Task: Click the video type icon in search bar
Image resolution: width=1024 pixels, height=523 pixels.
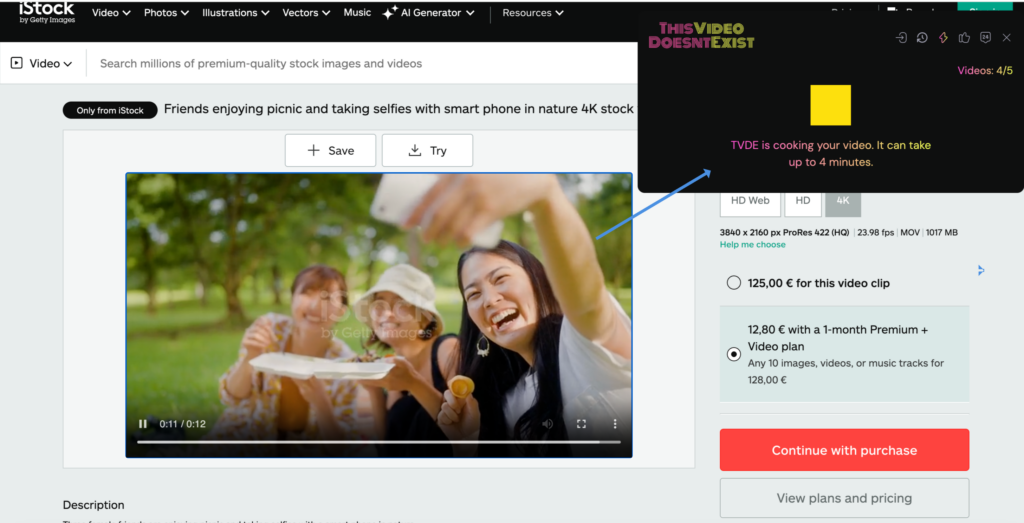Action: 16,63
